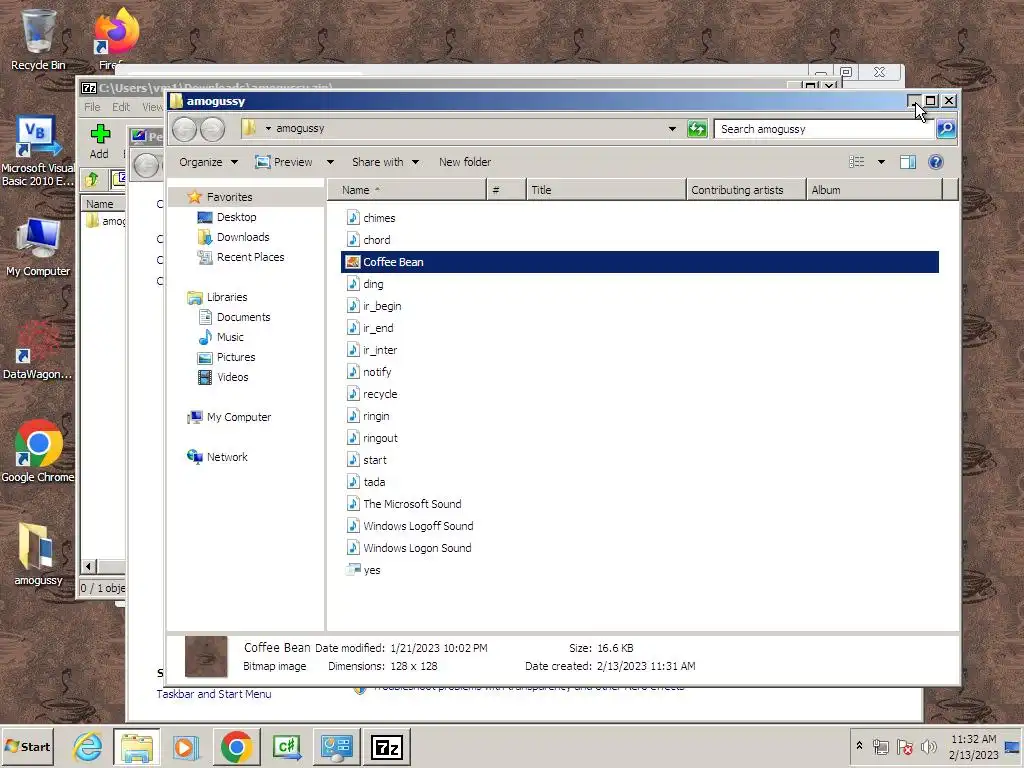Click New folder button
The height and width of the screenshot is (768, 1024).
[465, 162]
